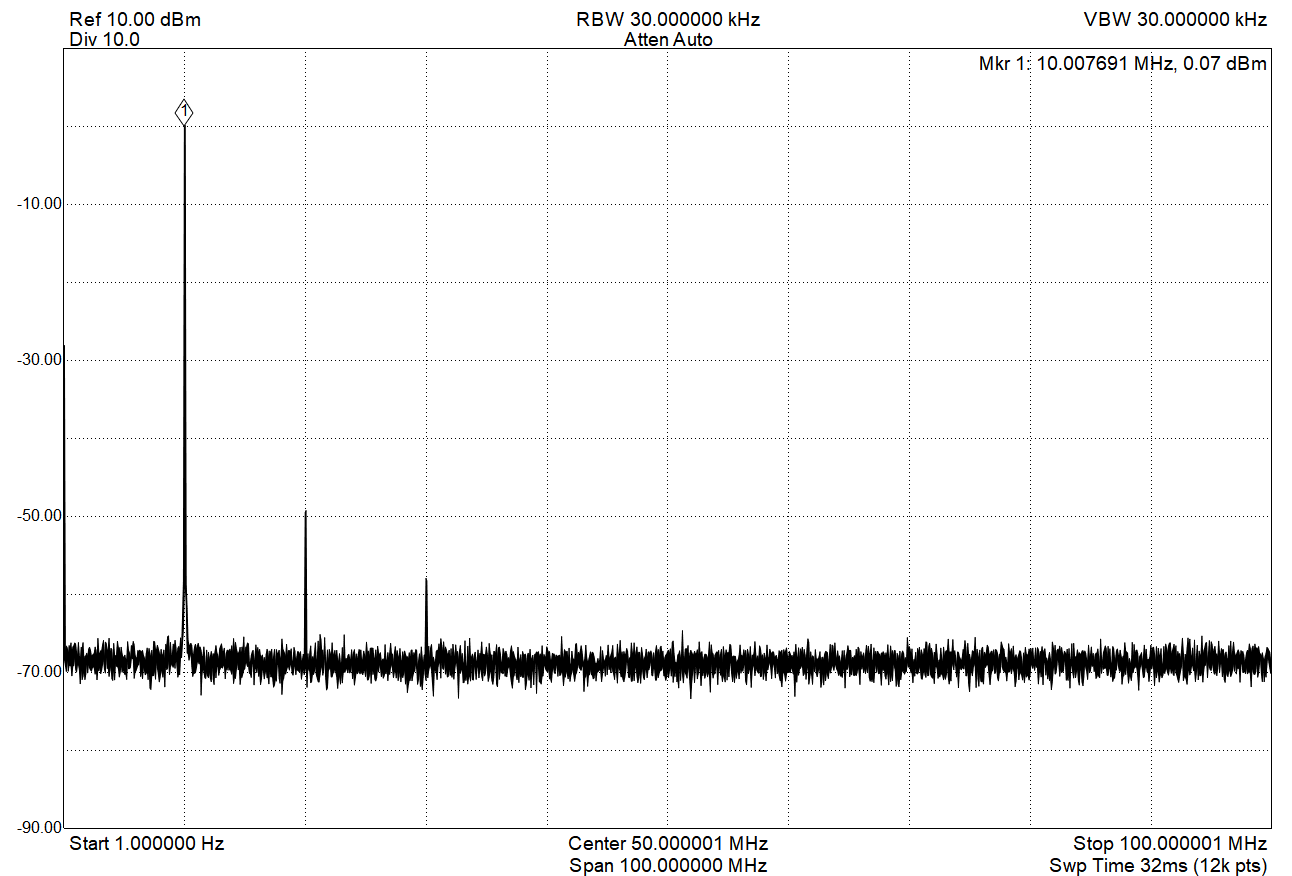The height and width of the screenshot is (876, 1292).
Task: Select the VBW 30.000000 kHz readout
Action: click(x=1175, y=20)
